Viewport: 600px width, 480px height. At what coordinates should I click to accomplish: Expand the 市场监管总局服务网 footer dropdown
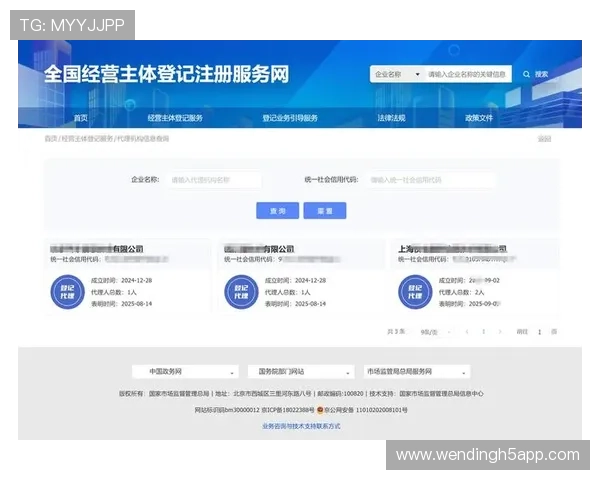pyautogui.click(x=417, y=372)
